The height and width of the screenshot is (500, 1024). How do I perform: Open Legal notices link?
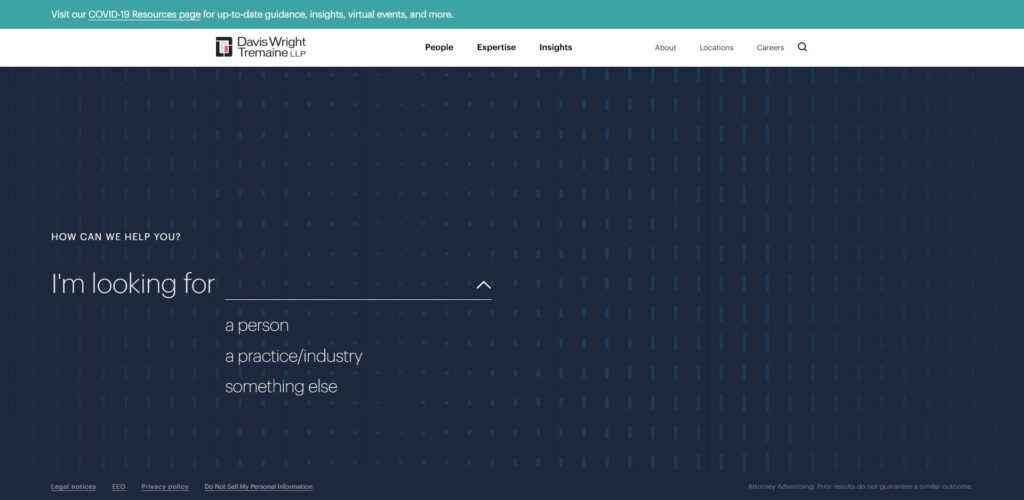pos(73,487)
